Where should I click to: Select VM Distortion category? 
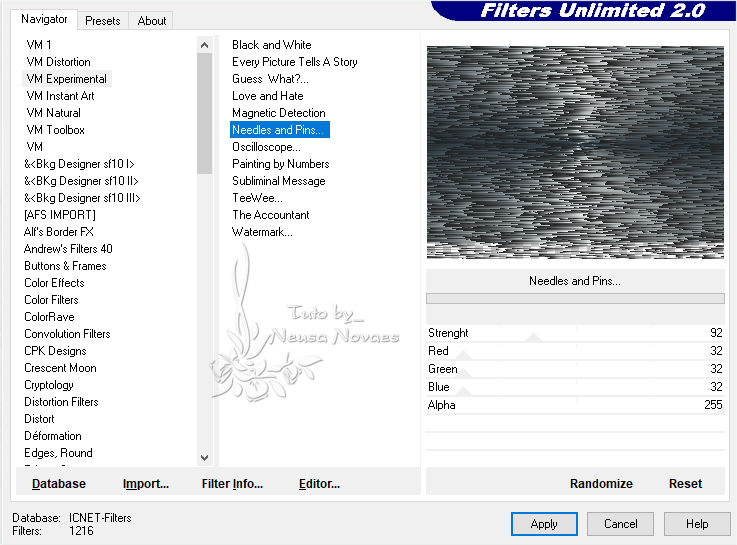(x=59, y=62)
